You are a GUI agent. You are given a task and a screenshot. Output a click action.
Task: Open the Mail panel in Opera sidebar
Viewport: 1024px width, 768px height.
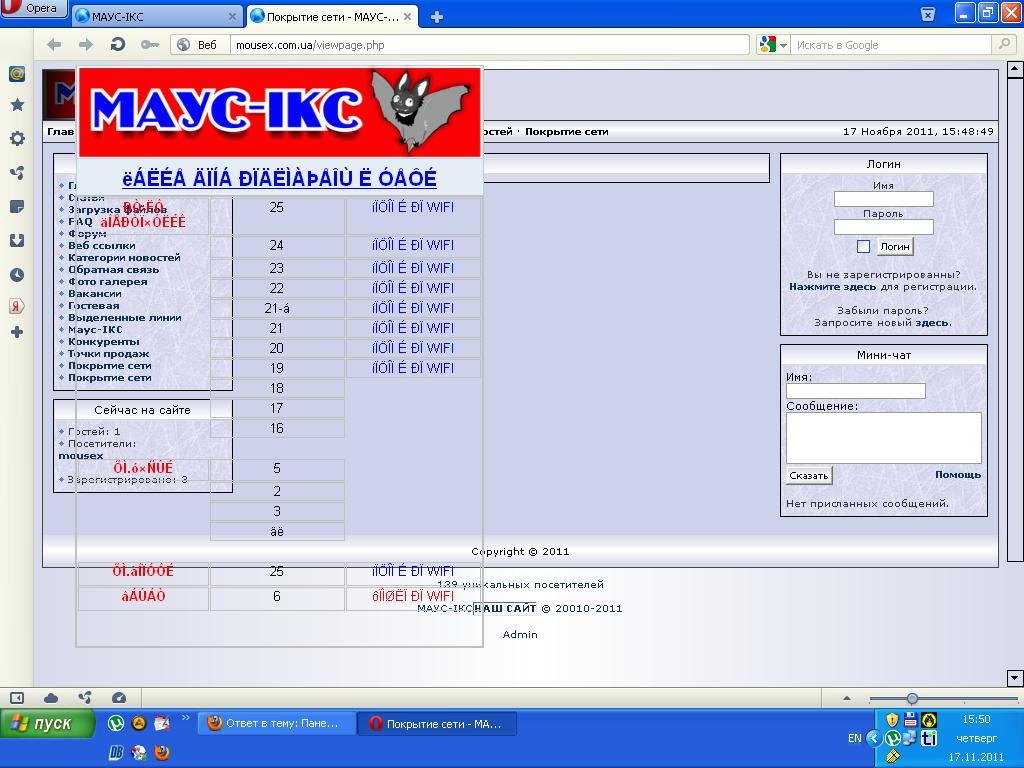[x=17, y=74]
